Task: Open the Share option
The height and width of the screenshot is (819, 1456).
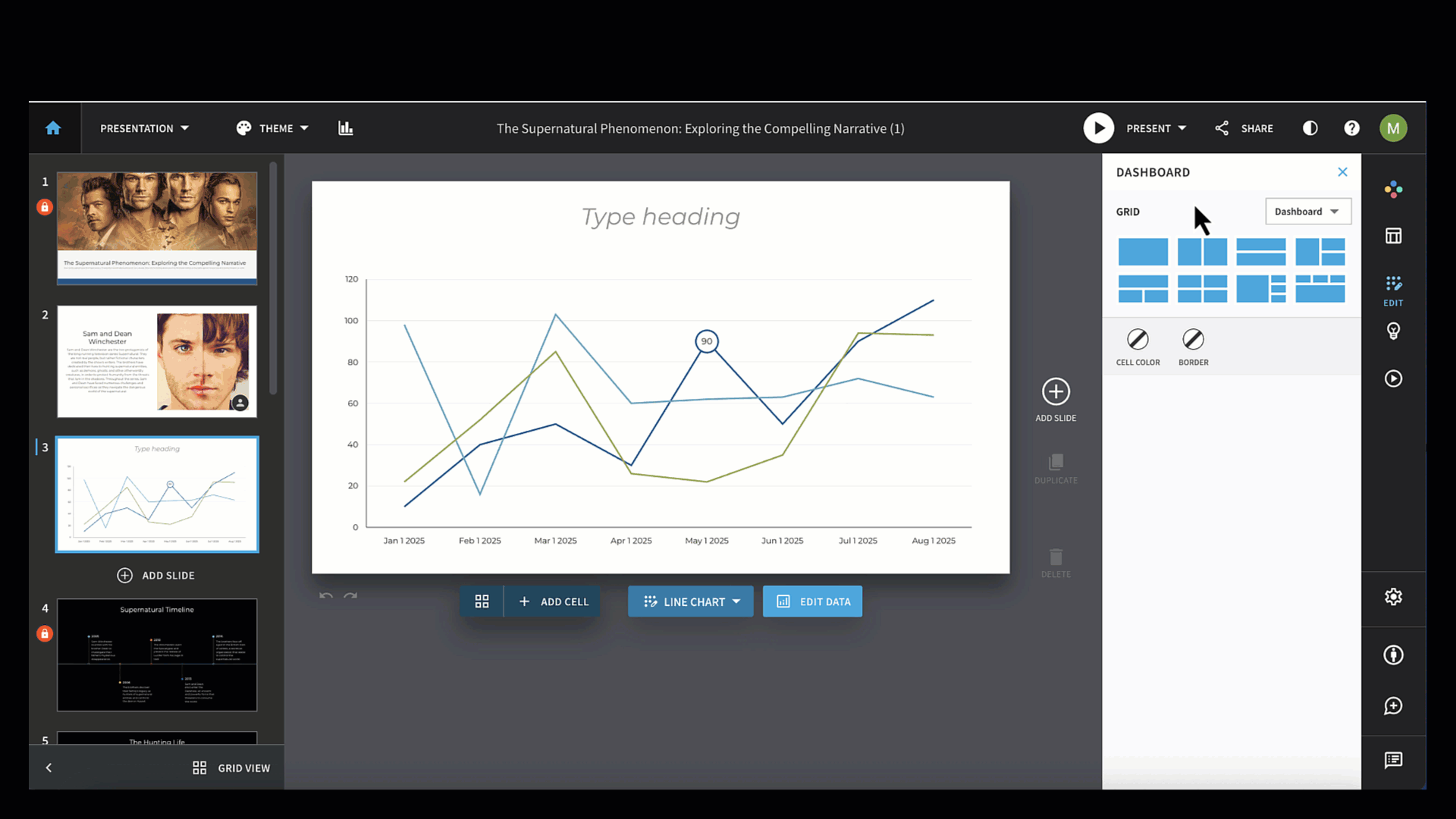Action: click(x=1244, y=128)
